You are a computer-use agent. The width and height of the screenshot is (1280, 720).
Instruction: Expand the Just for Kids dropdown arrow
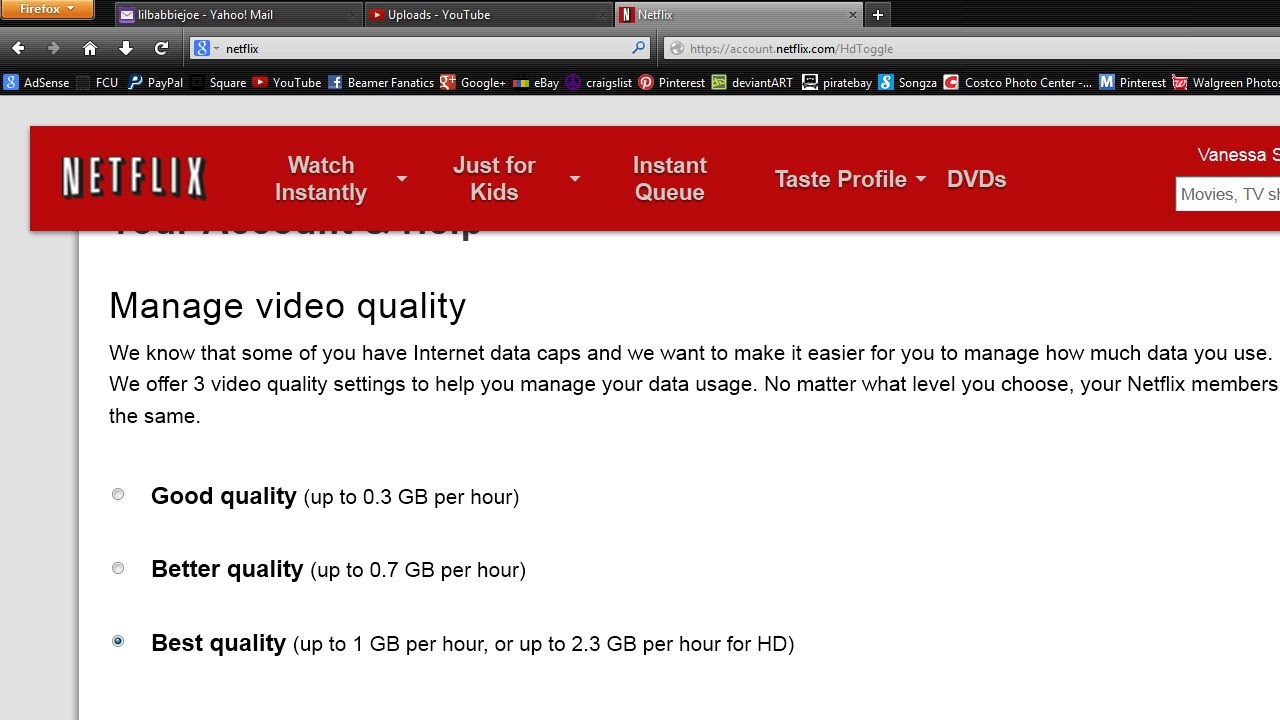[575, 180]
